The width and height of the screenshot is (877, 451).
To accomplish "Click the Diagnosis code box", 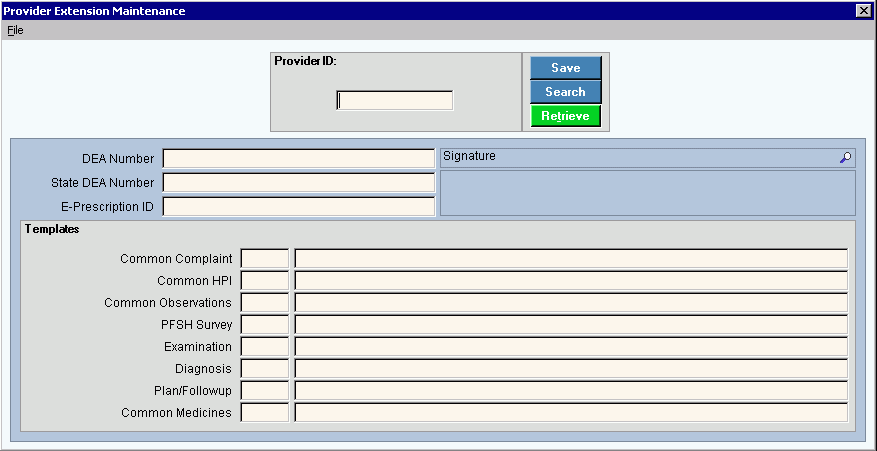I will point(264,369).
